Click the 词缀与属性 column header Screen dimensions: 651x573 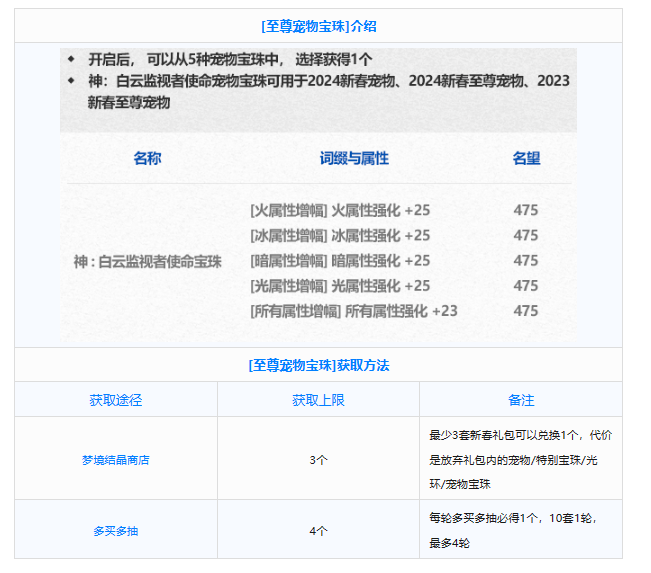[x=354, y=158]
